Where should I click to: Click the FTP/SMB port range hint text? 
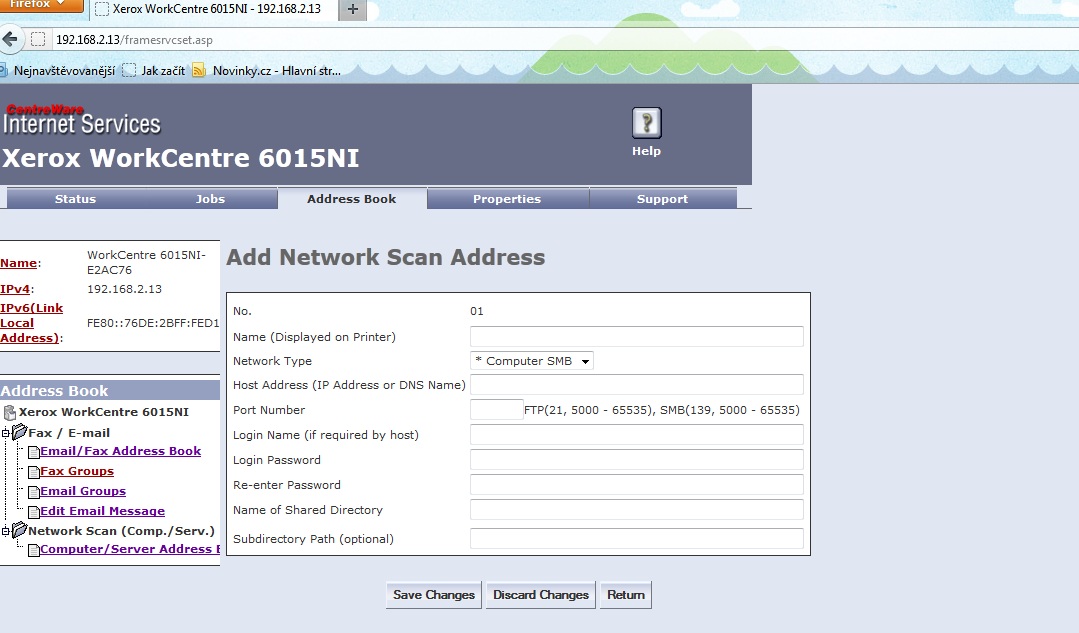(662, 409)
